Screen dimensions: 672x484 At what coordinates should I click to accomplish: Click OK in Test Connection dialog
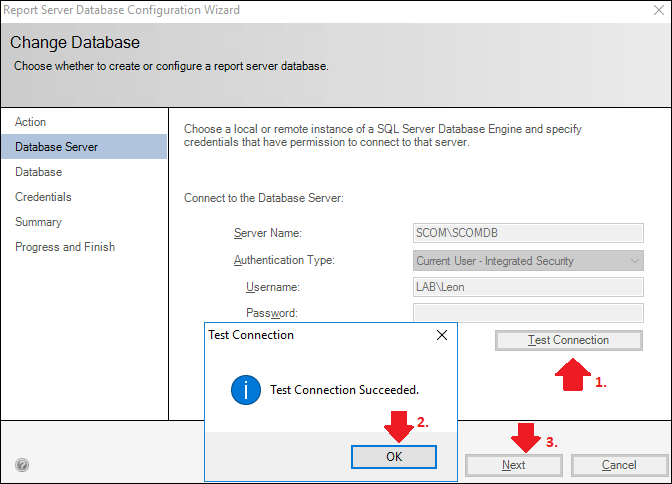point(394,457)
